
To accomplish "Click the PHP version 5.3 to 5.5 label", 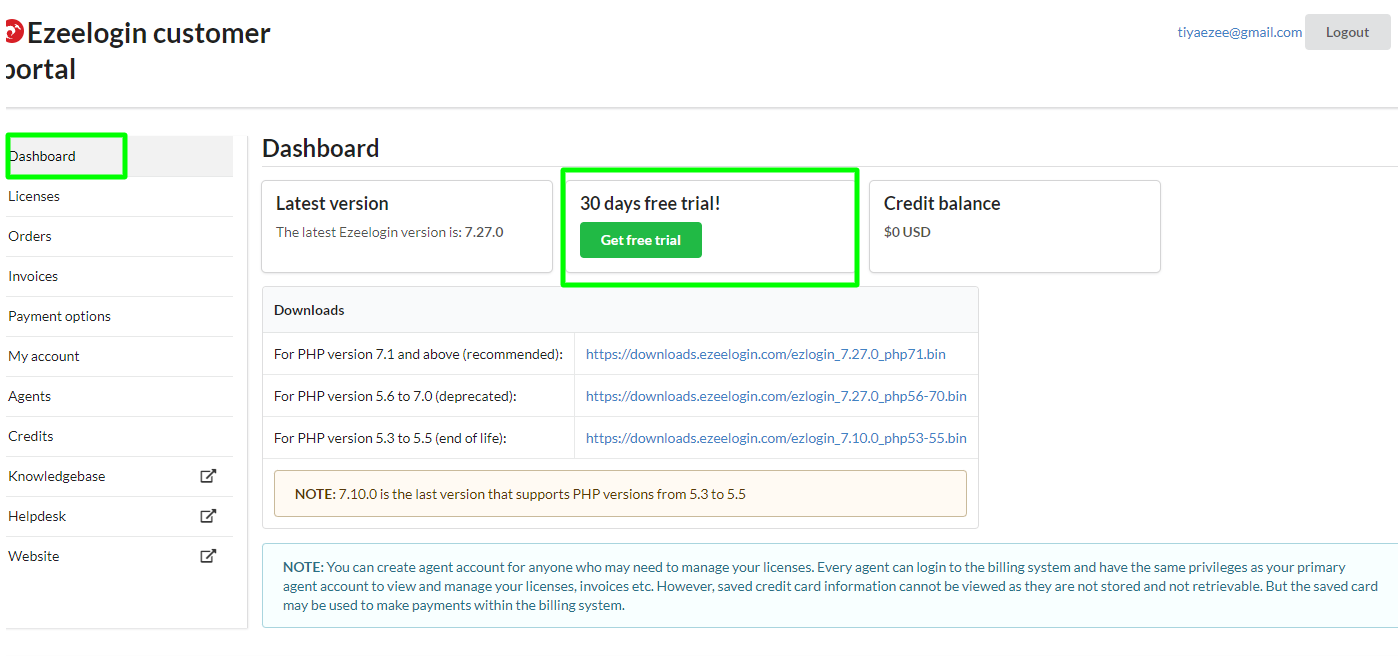I will (390, 438).
